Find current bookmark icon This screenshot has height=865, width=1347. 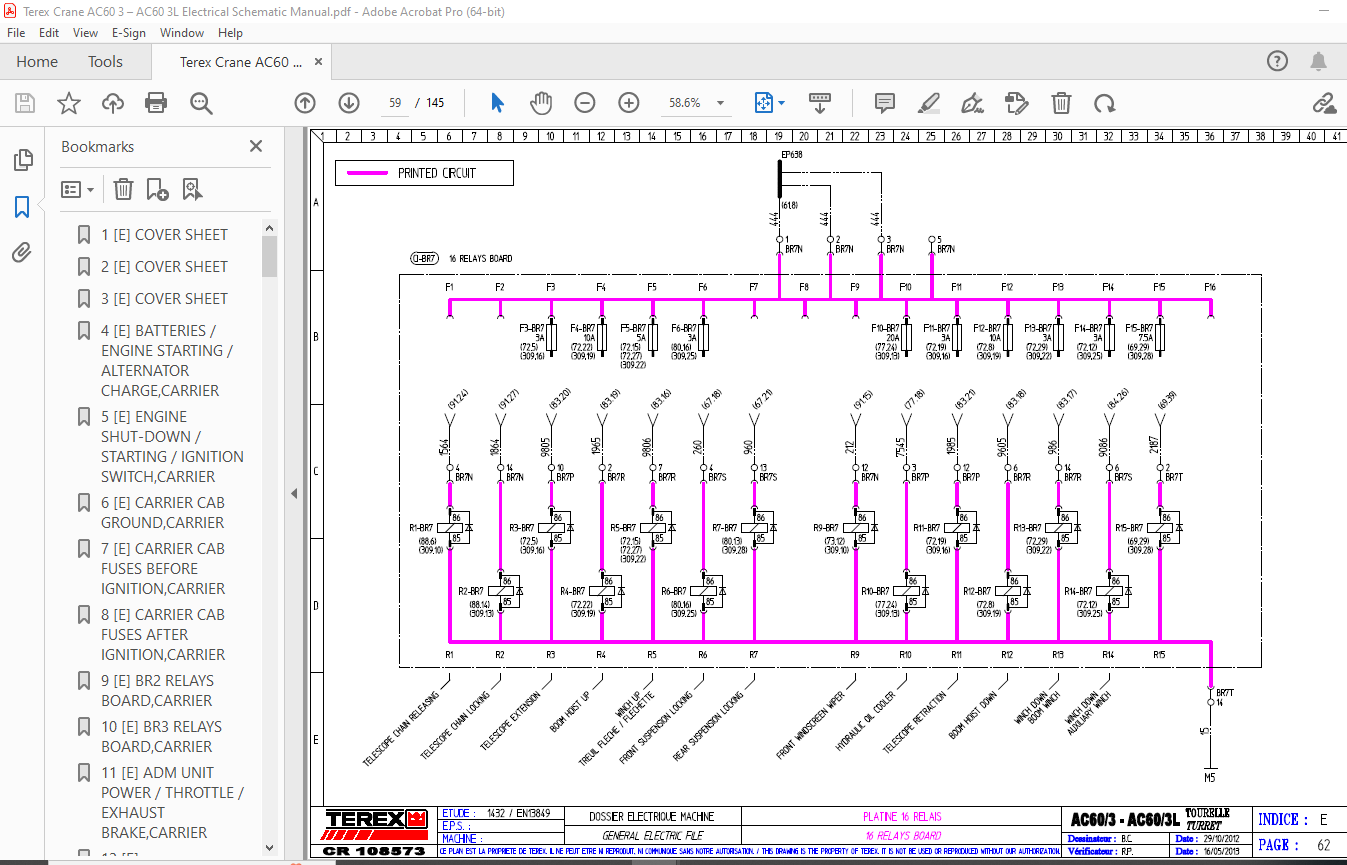point(192,189)
